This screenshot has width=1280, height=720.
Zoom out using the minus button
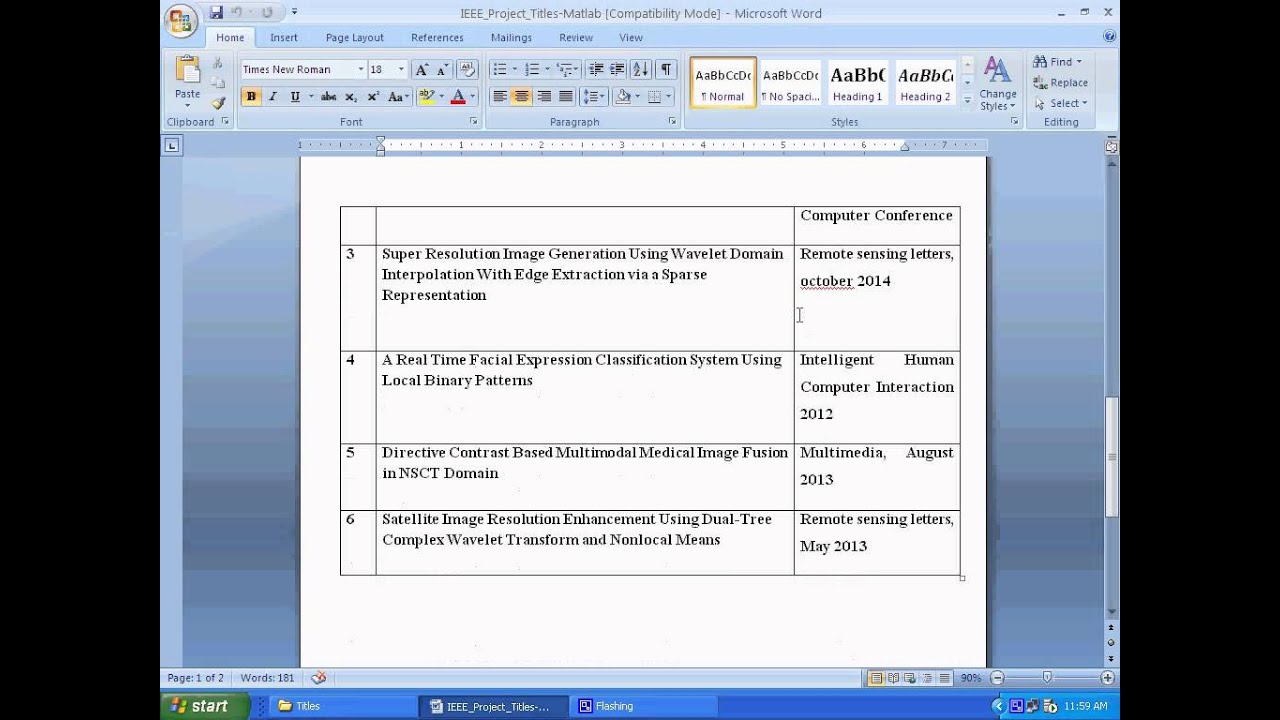pyautogui.click(x=996, y=678)
